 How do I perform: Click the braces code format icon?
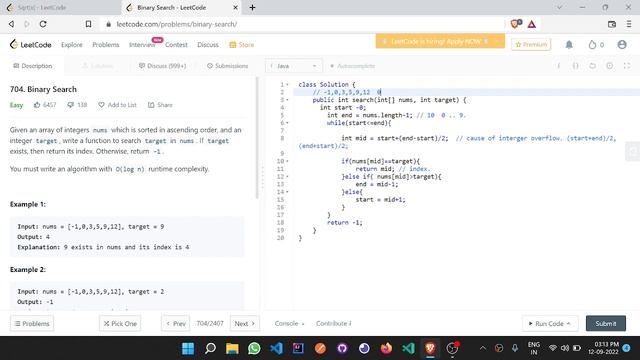575,66
